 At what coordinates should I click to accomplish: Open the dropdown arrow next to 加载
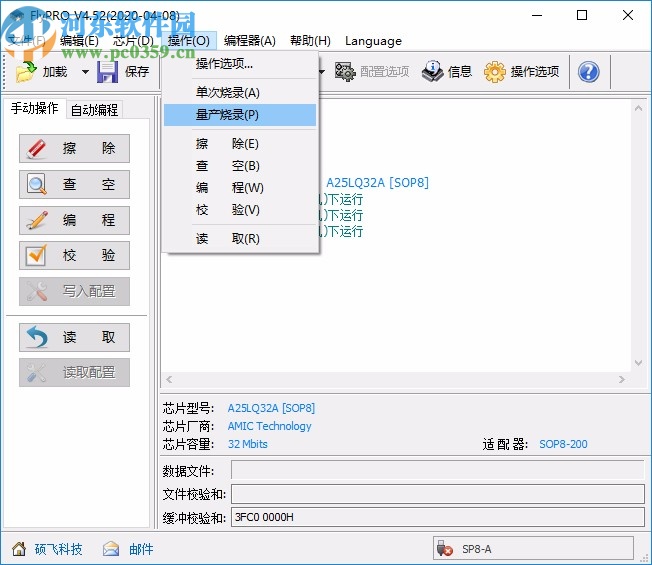click(85, 72)
